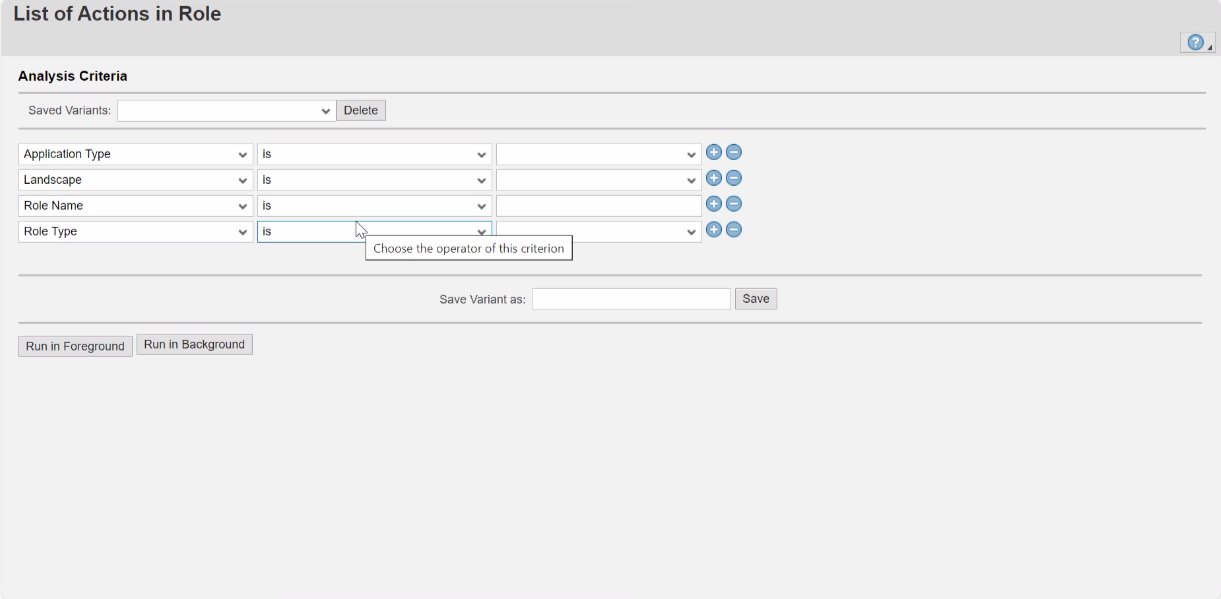This screenshot has width=1221, height=599.
Task: Open the Role Name field selector
Action: tap(135, 206)
